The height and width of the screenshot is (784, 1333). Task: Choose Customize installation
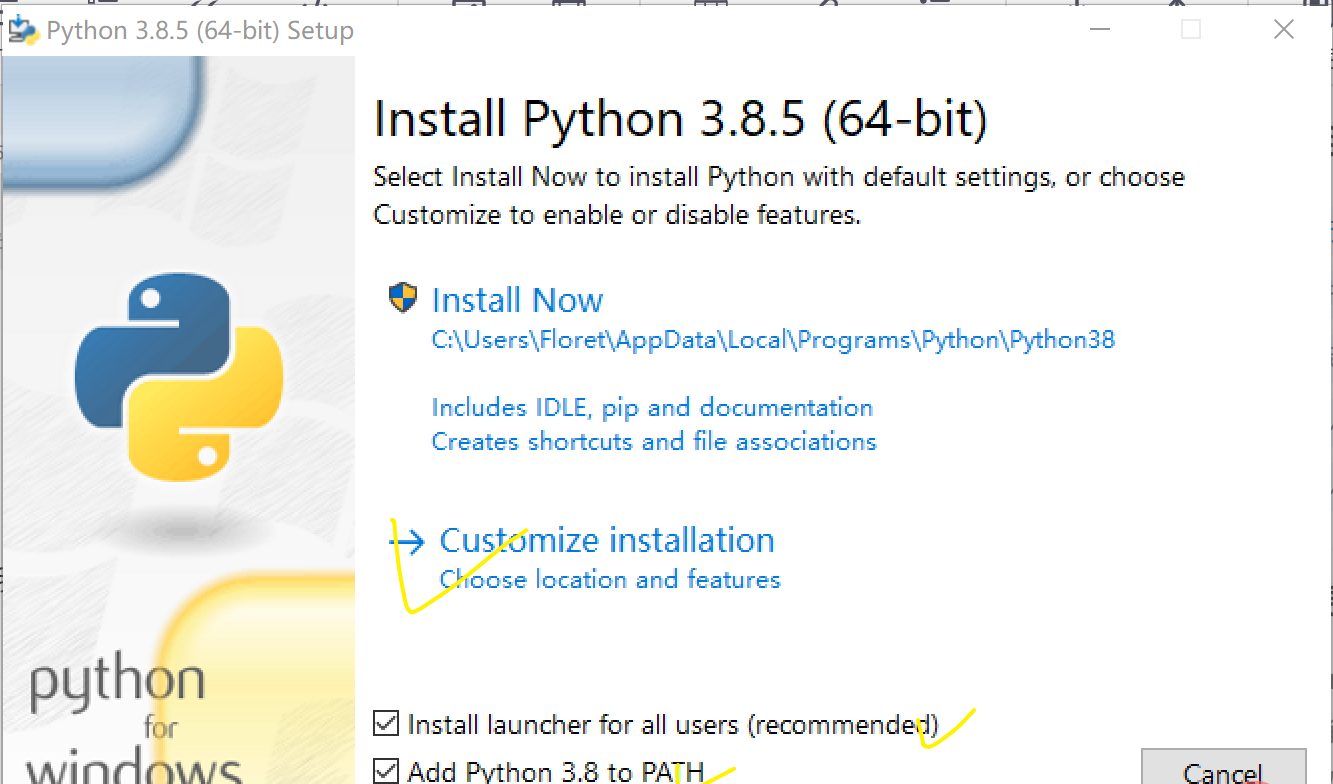tap(607, 540)
